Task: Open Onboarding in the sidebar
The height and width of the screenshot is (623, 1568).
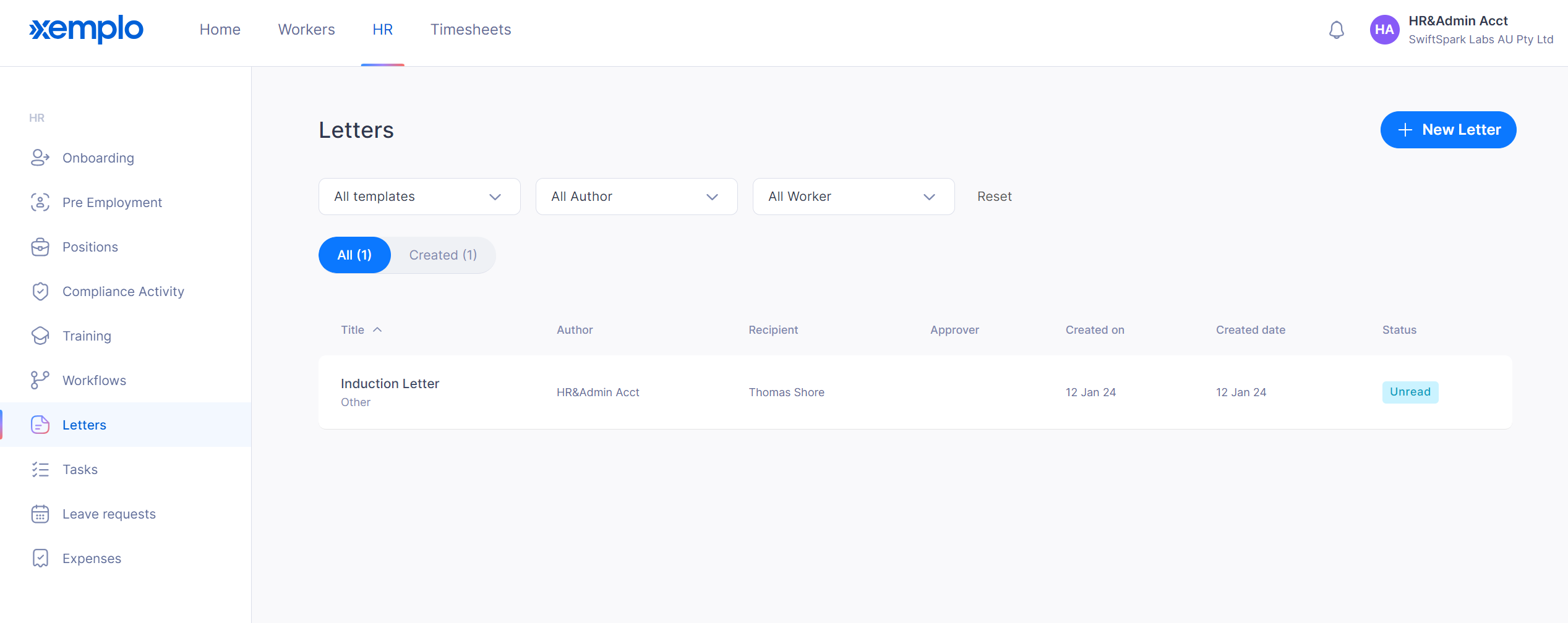Action: [x=126, y=158]
